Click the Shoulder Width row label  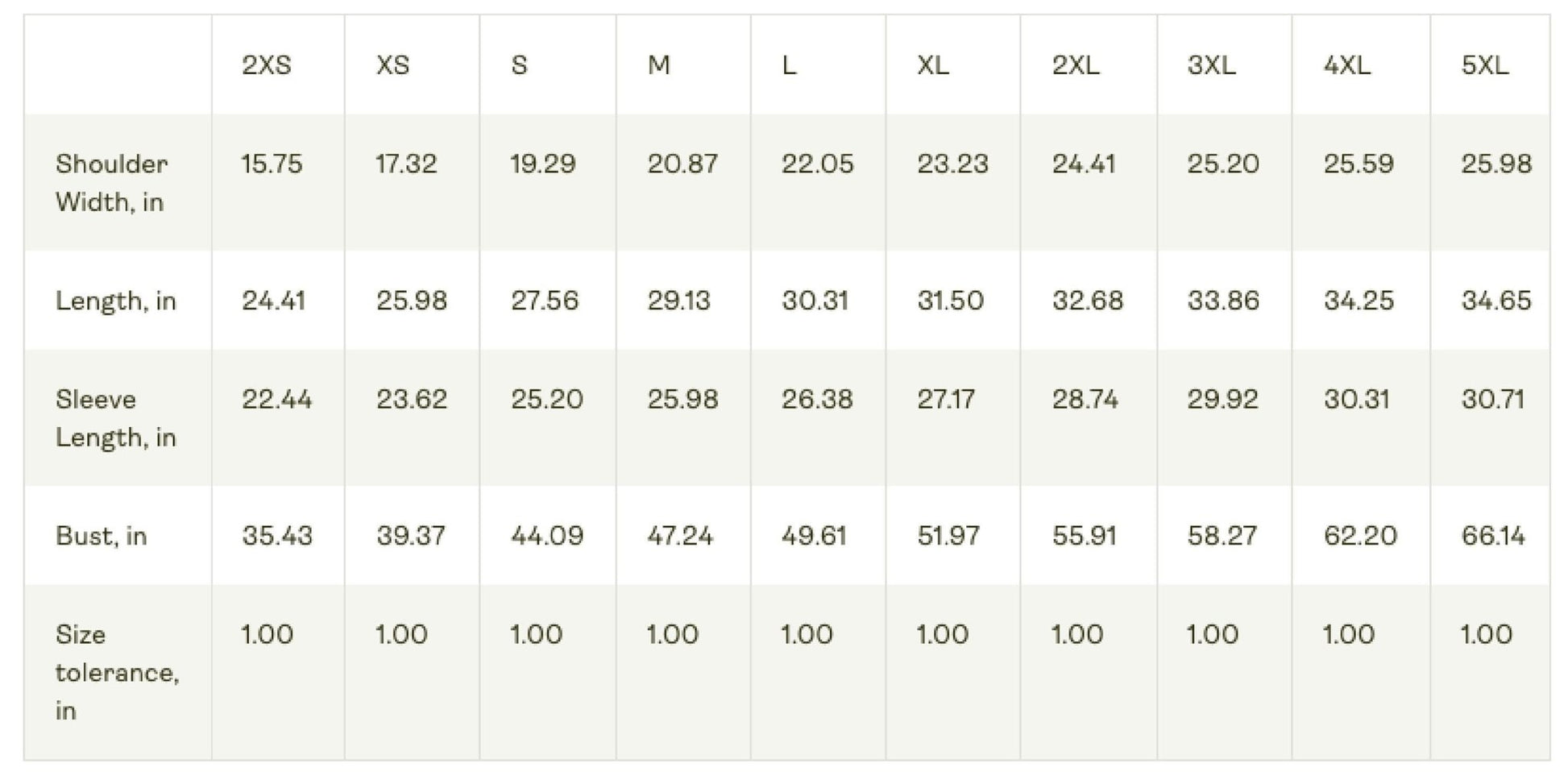[x=111, y=183]
